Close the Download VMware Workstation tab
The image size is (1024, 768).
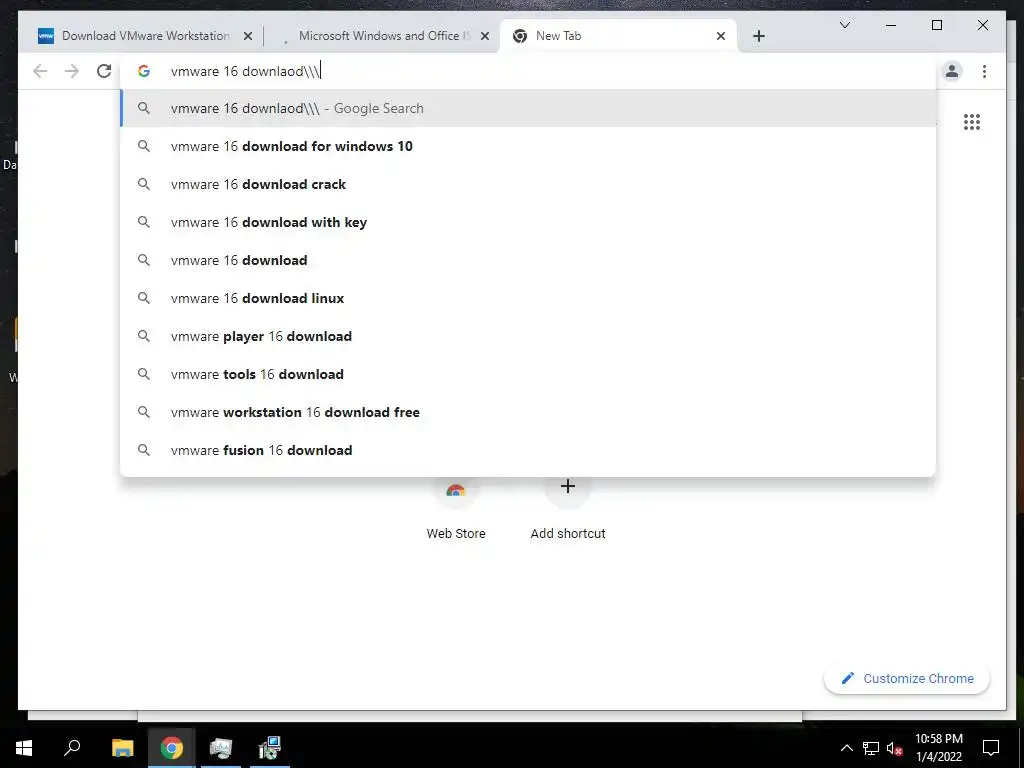pyautogui.click(x=248, y=37)
